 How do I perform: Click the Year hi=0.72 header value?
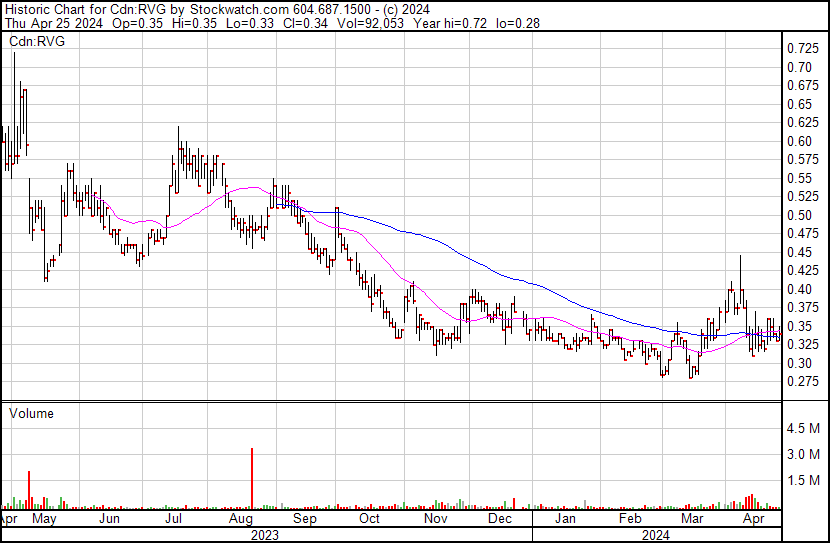[x=450, y=23]
